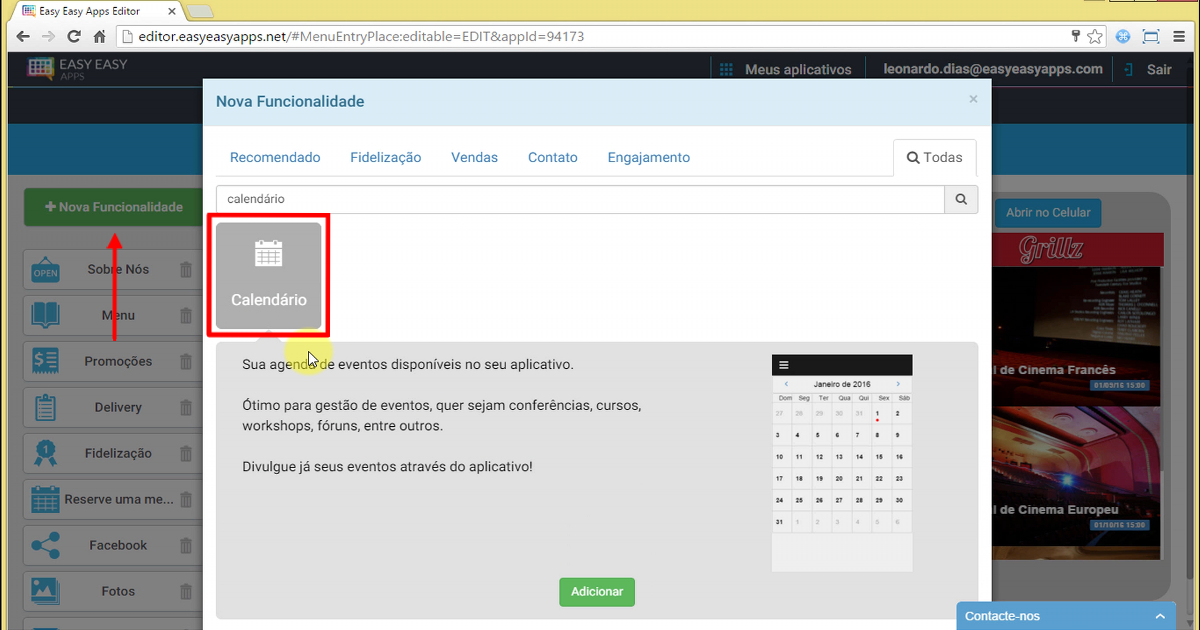Select the Recomendado tab
This screenshot has height=630, width=1200.
click(275, 157)
